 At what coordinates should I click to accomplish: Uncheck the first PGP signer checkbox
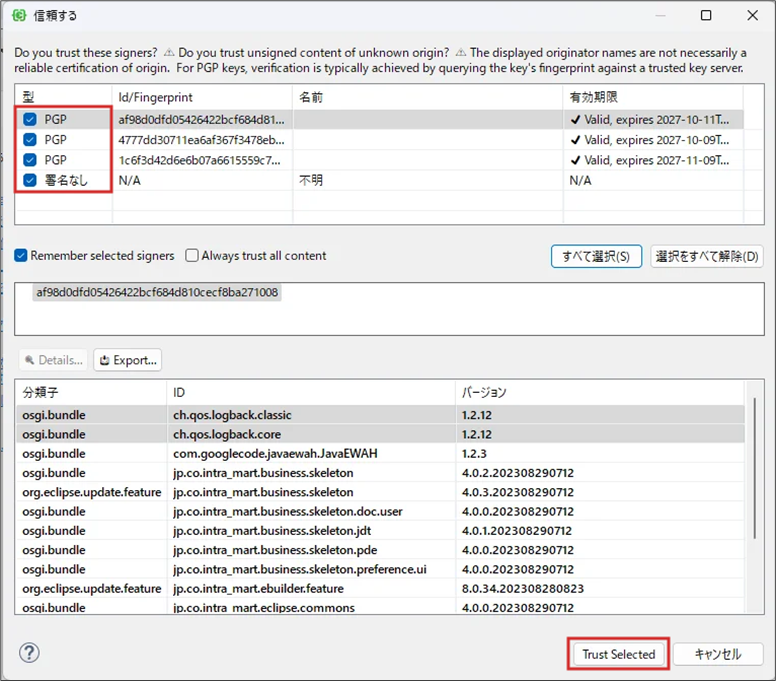point(30,119)
